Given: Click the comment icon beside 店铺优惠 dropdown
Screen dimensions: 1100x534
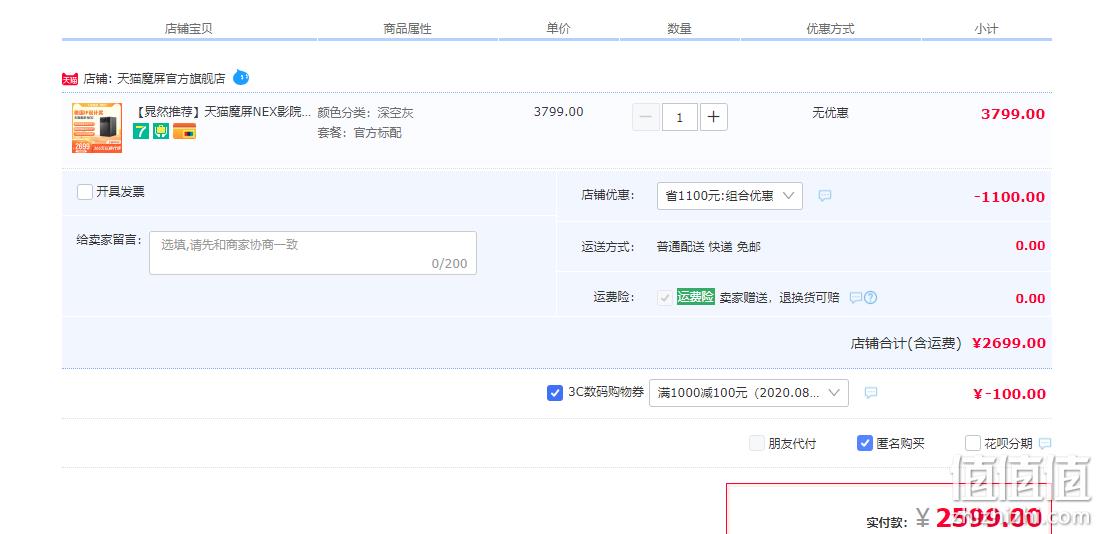Looking at the screenshot, I should 825,196.
